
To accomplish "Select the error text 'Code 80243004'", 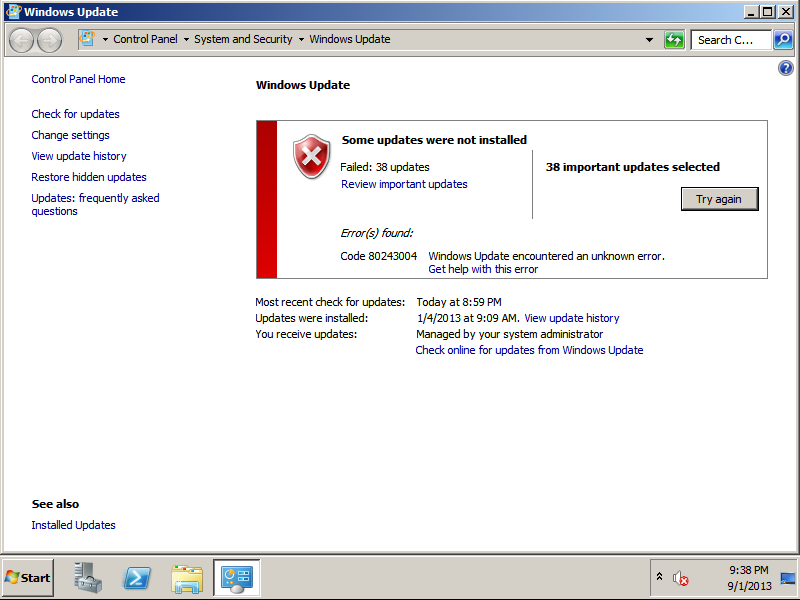I will (379, 256).
